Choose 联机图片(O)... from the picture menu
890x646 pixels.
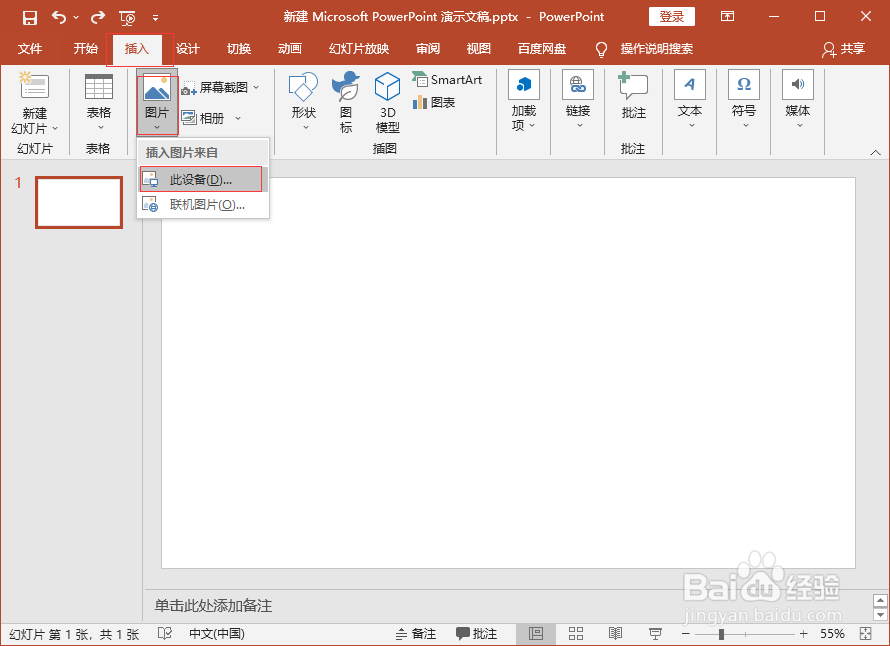[x=203, y=205]
